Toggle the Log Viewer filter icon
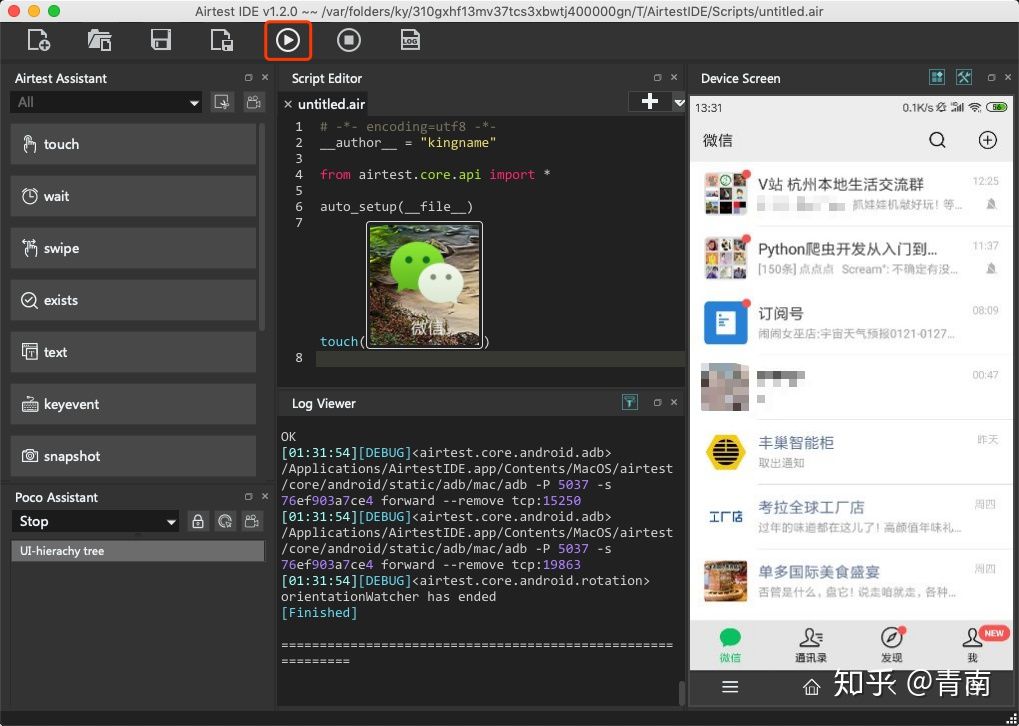Screen dimensions: 1019x726 tap(630, 402)
